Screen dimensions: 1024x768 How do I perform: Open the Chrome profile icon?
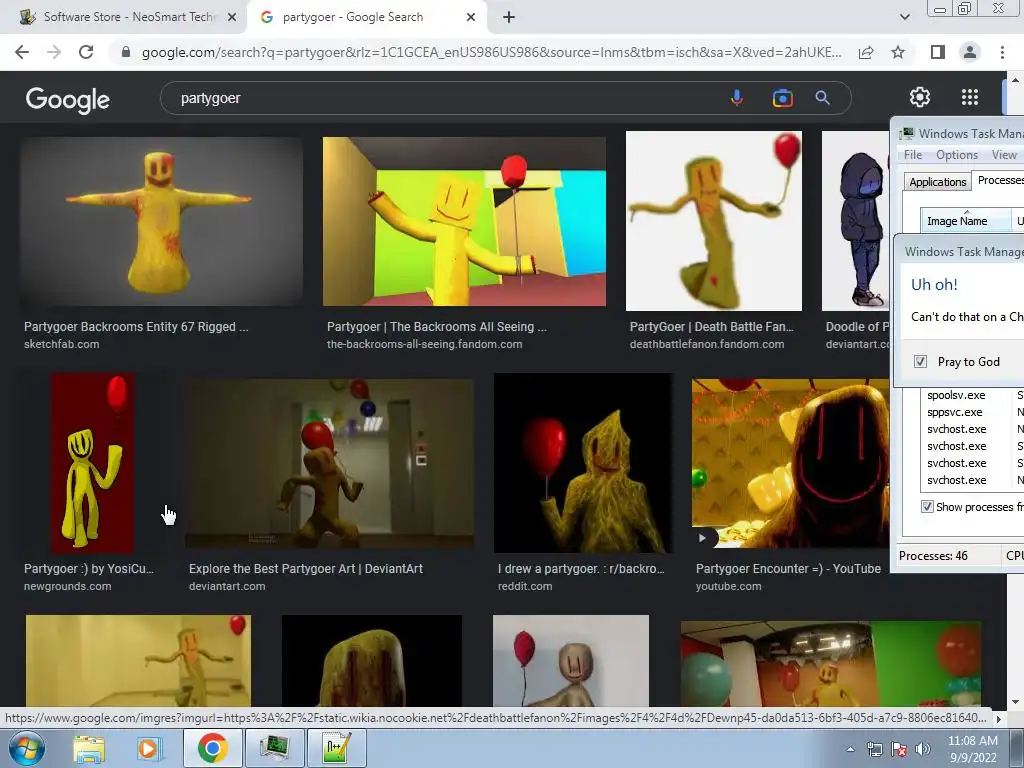tap(970, 52)
